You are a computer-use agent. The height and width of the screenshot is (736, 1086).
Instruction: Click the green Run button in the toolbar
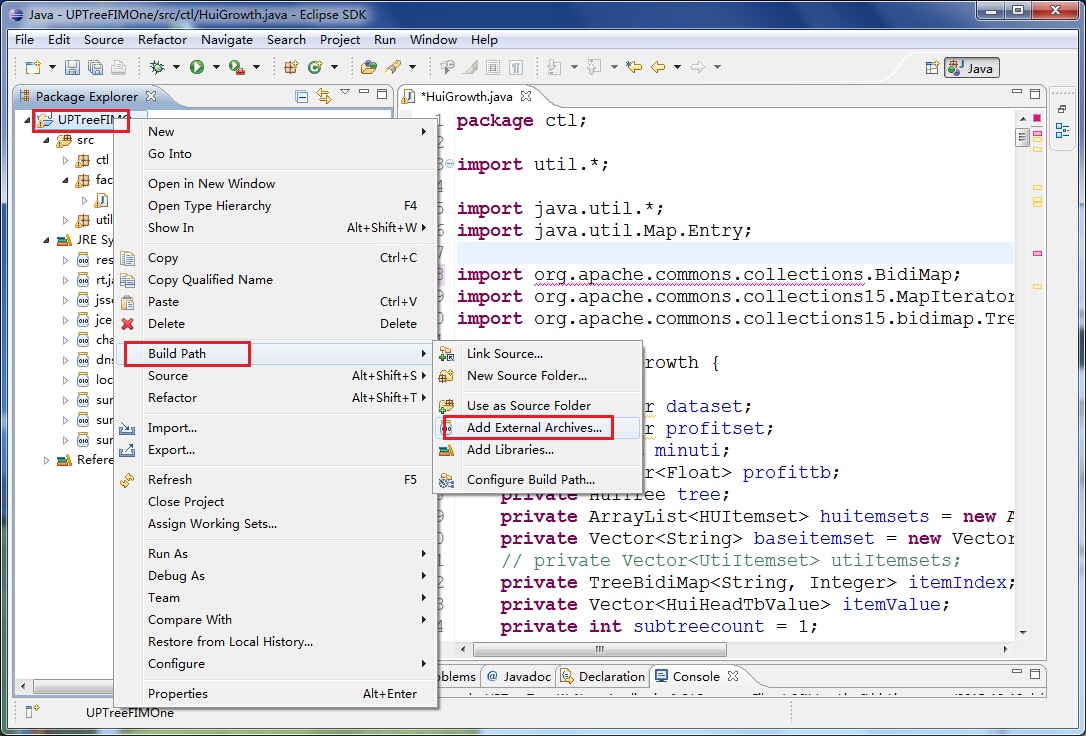click(x=196, y=67)
